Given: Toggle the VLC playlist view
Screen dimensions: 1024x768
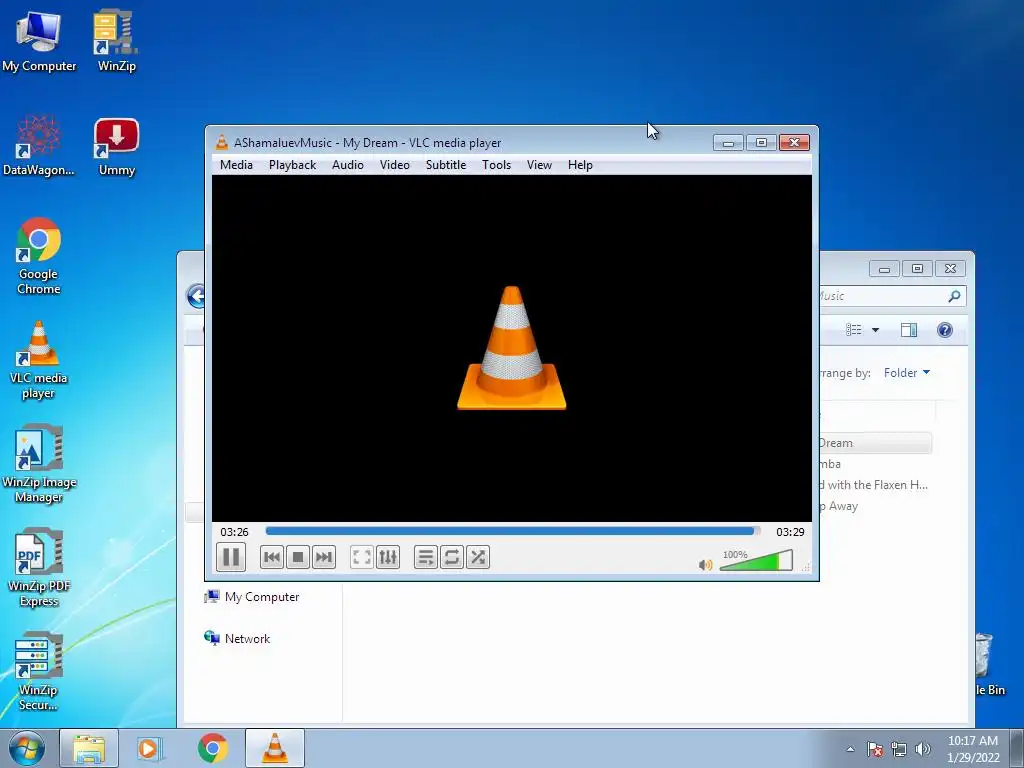Looking at the screenshot, I should point(425,557).
